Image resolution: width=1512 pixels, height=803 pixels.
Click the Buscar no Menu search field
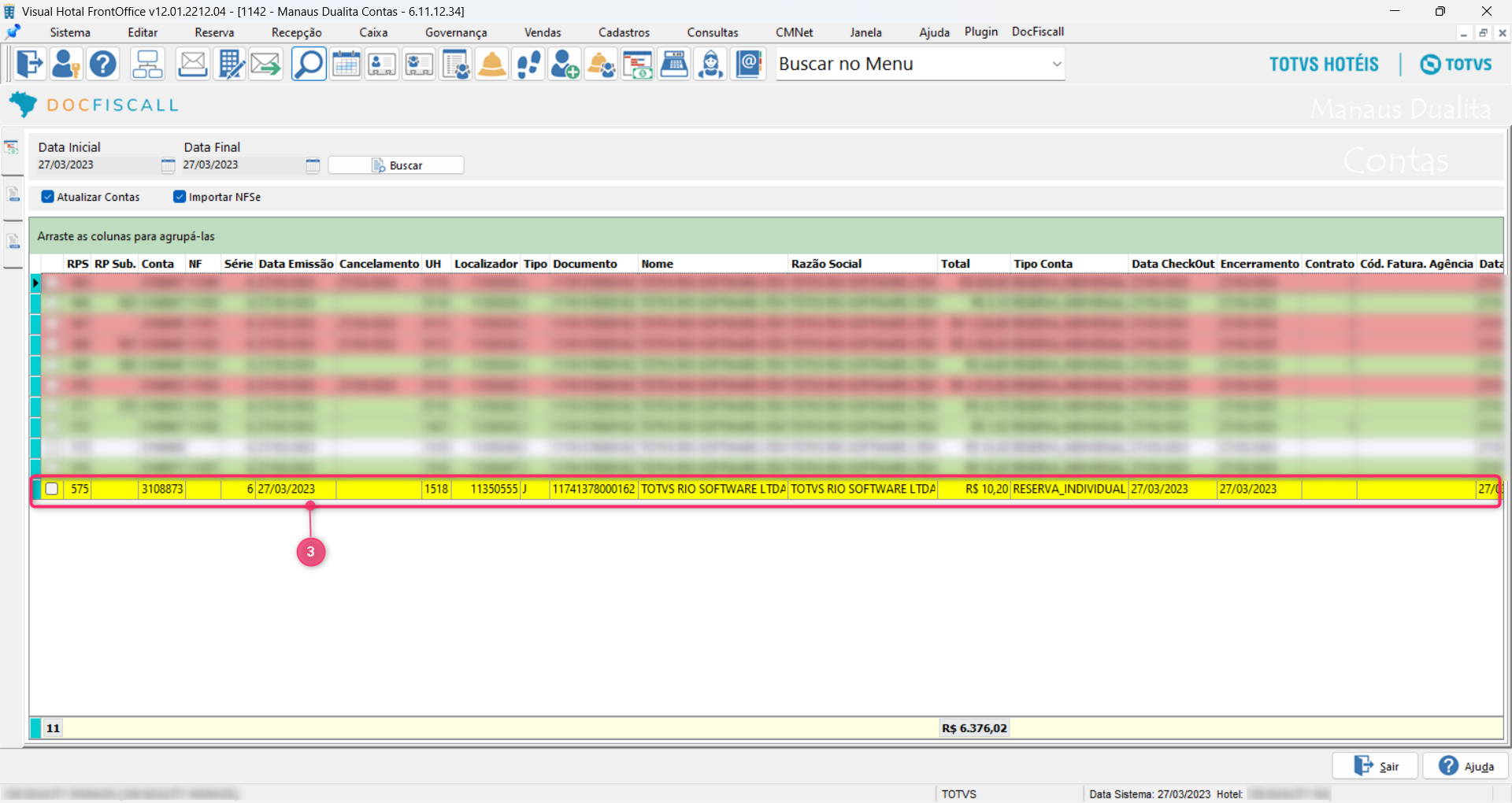tap(912, 64)
